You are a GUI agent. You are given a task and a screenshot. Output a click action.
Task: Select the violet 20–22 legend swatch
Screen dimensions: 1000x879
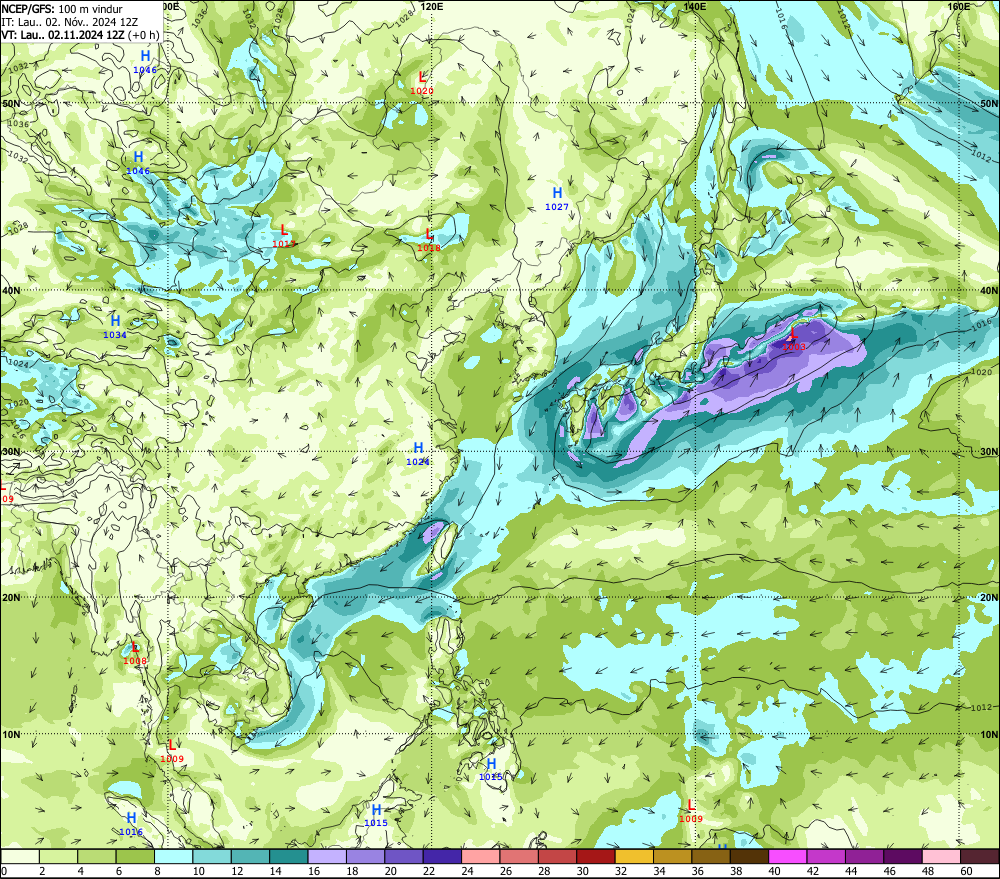[404, 856]
